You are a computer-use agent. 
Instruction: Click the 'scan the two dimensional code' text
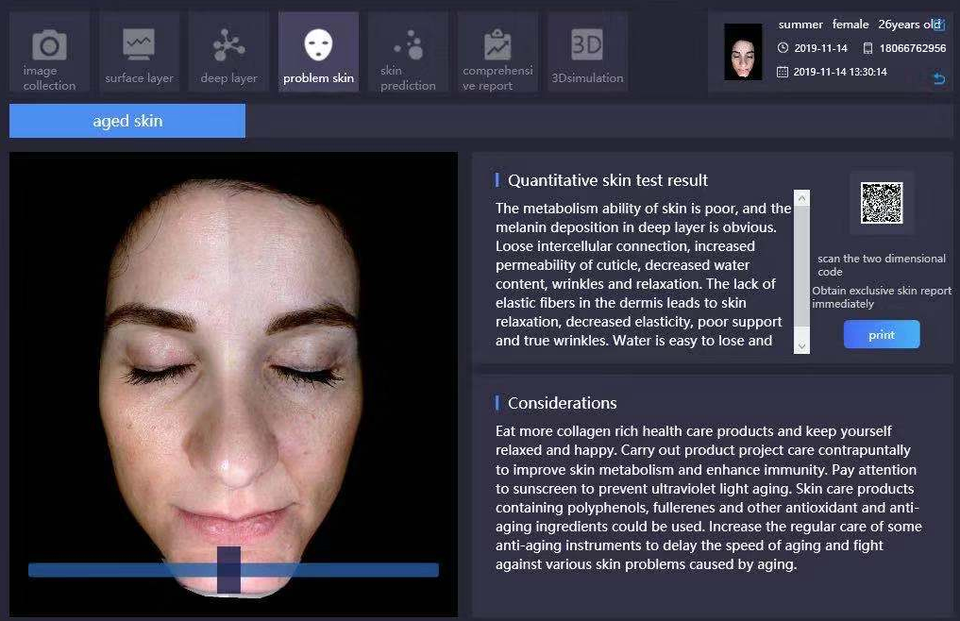coord(882,265)
